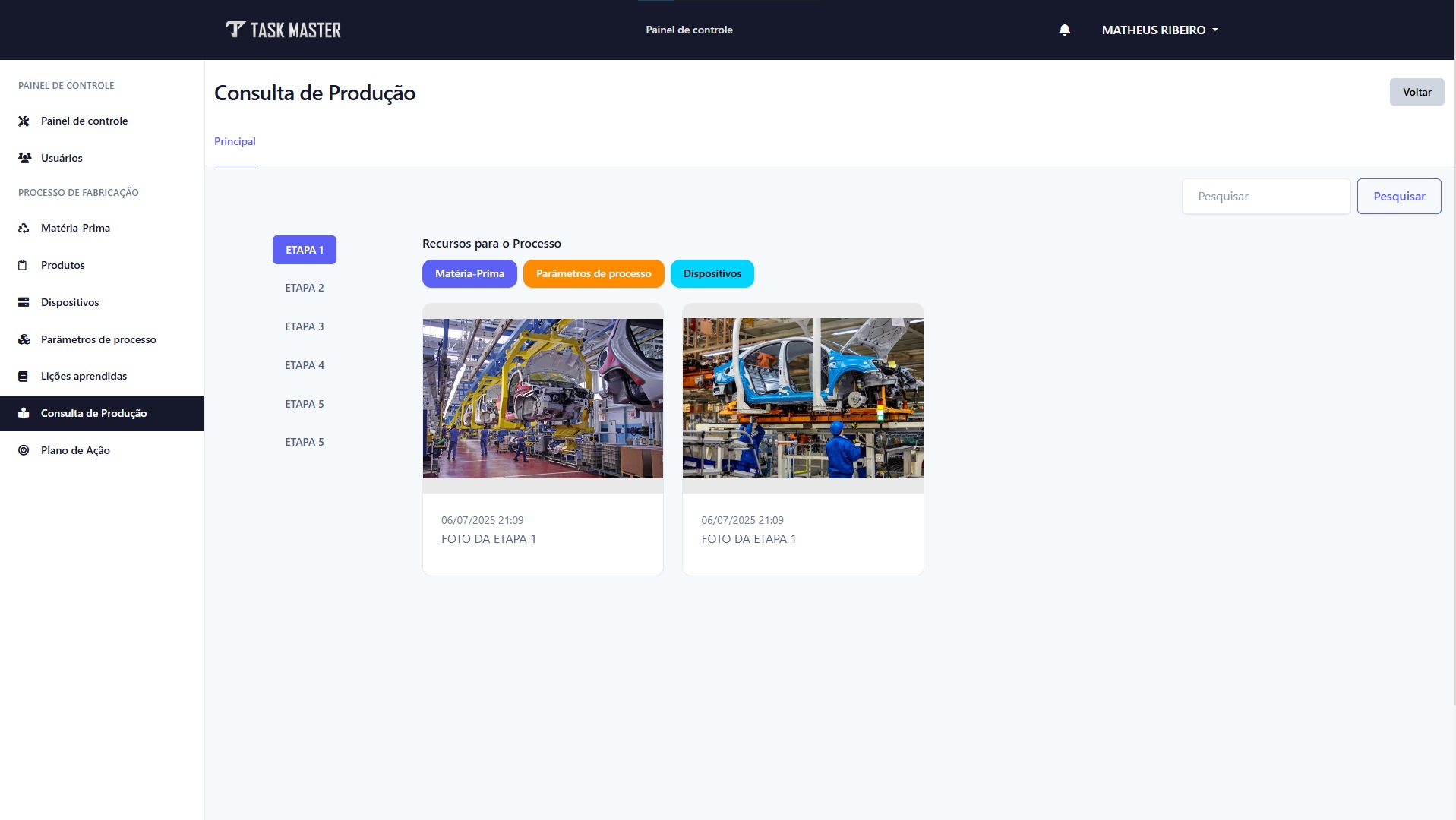The width and height of the screenshot is (1456, 820).
Task: Click the Voltar button
Action: (x=1417, y=92)
